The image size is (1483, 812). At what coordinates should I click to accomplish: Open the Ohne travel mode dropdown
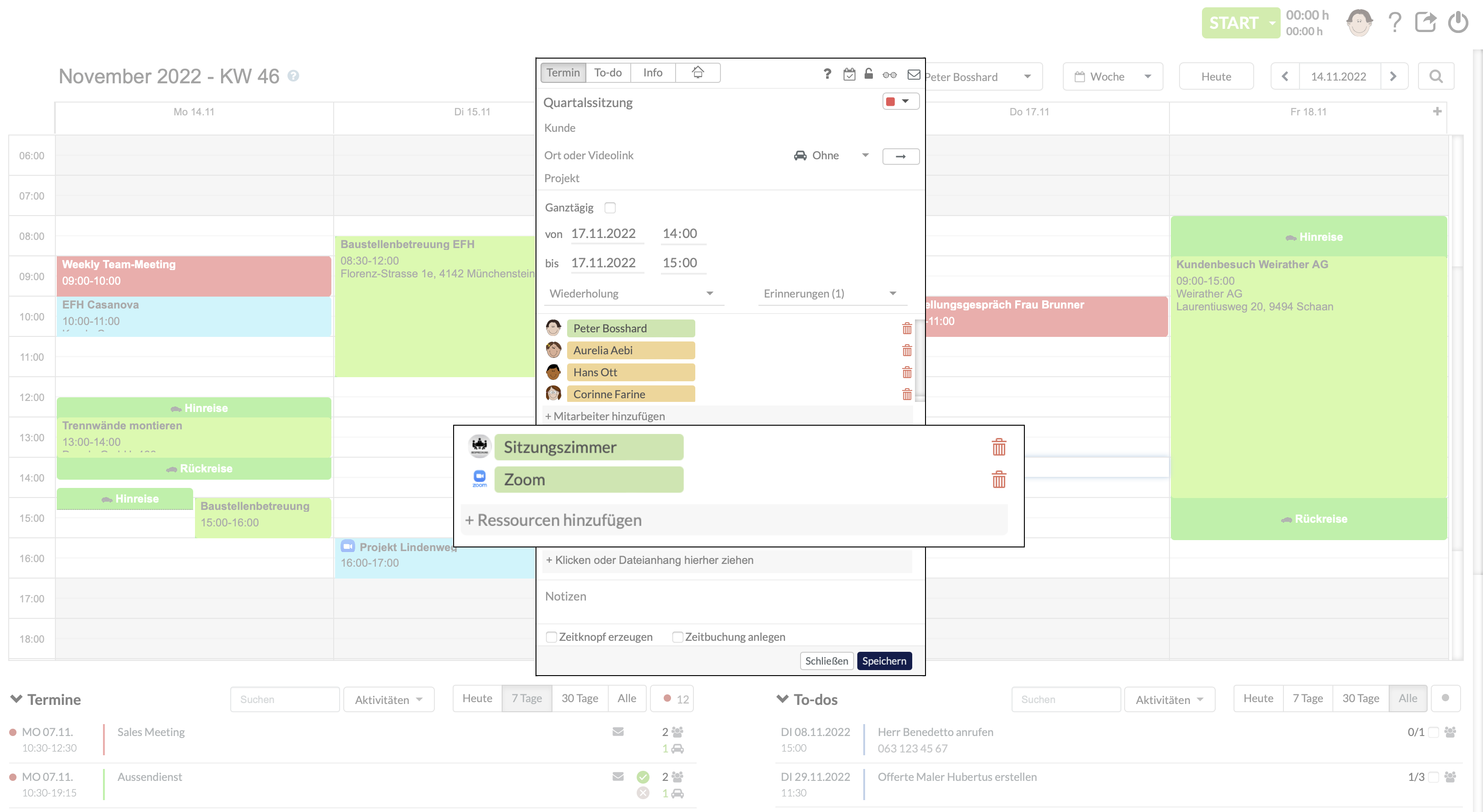pyautogui.click(x=831, y=156)
